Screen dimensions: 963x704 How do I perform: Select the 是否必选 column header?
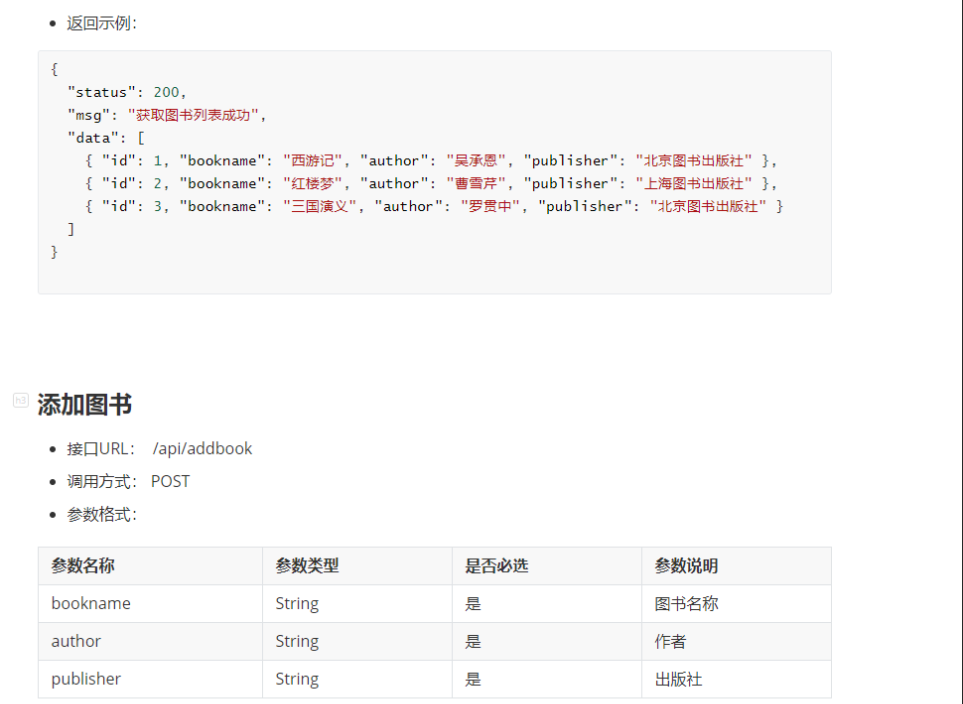point(496,566)
